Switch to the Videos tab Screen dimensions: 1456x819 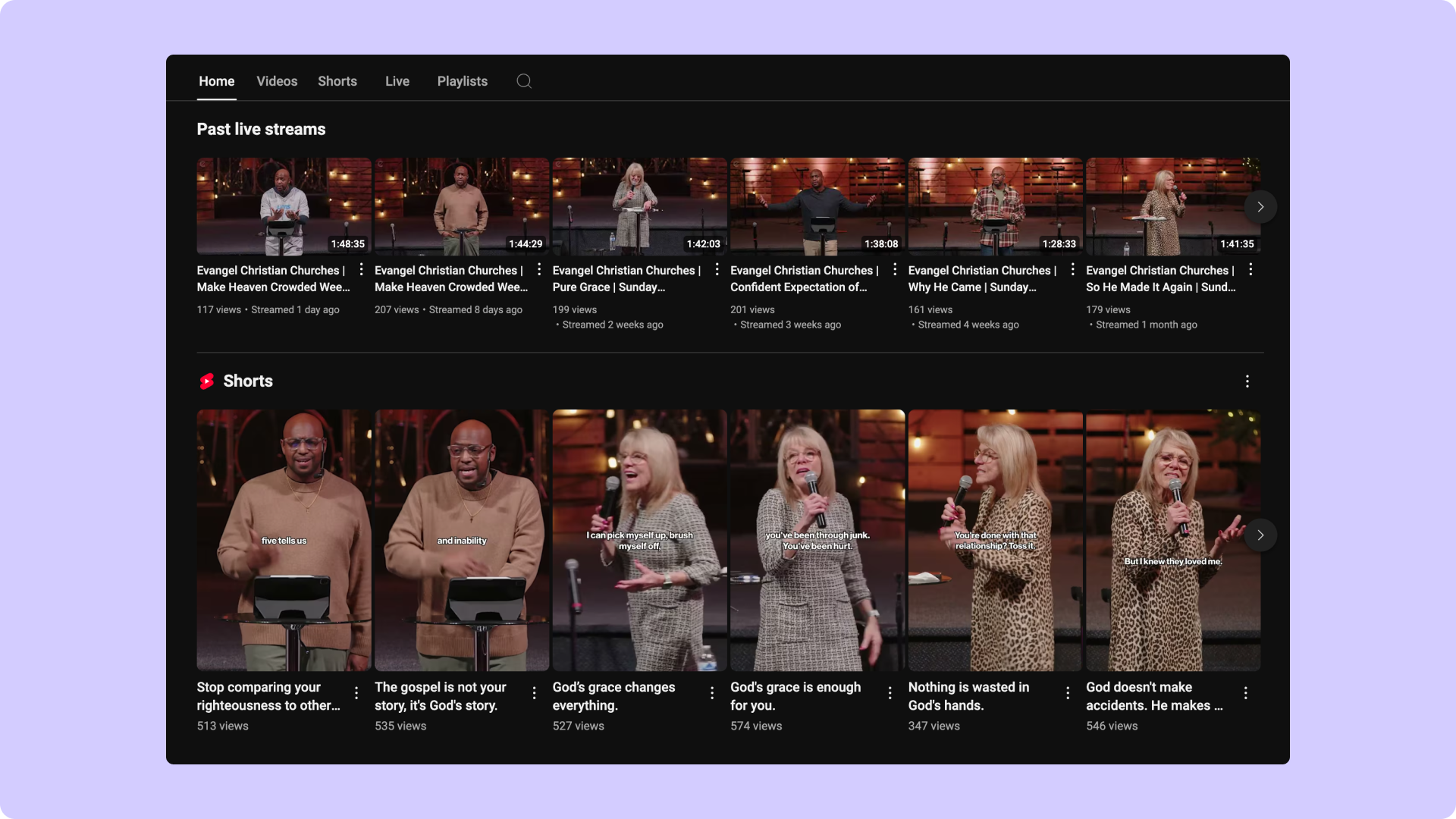(x=277, y=81)
